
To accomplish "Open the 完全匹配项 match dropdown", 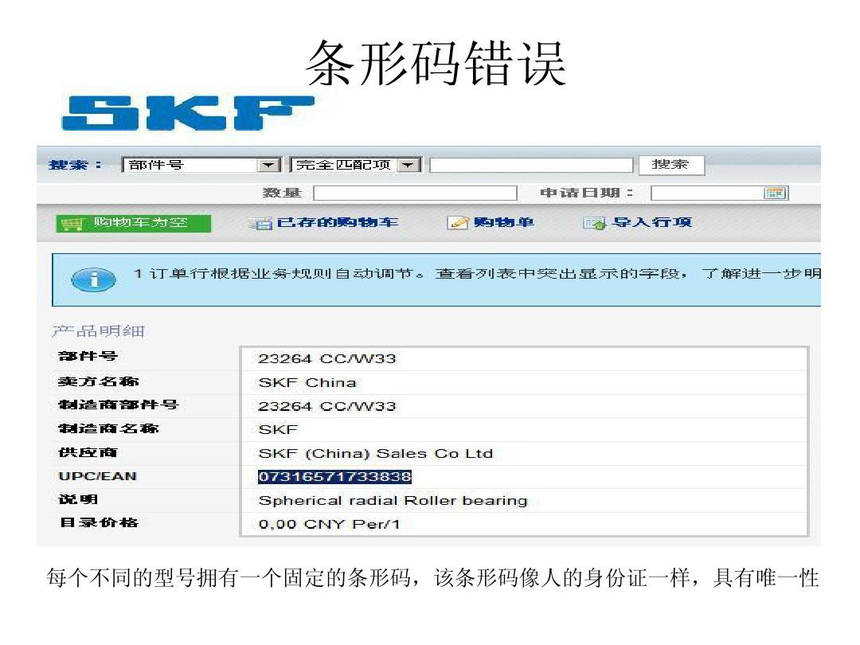I will click(355, 165).
